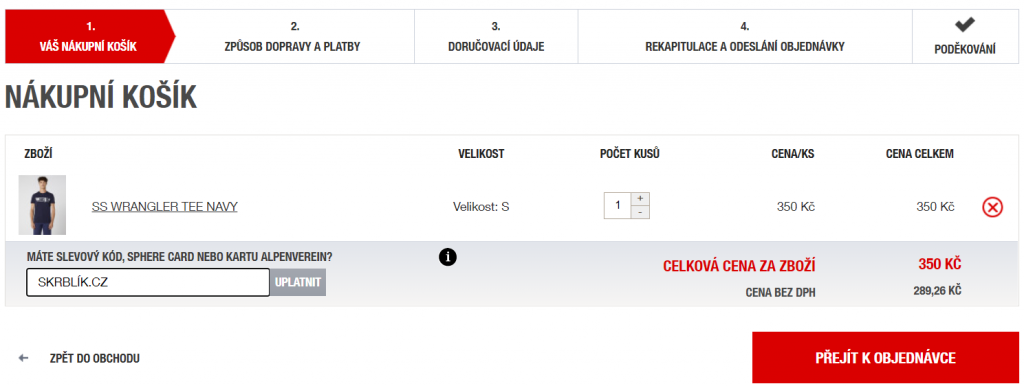Select the Poděkování final step
1024x386 pixels.
point(964,37)
